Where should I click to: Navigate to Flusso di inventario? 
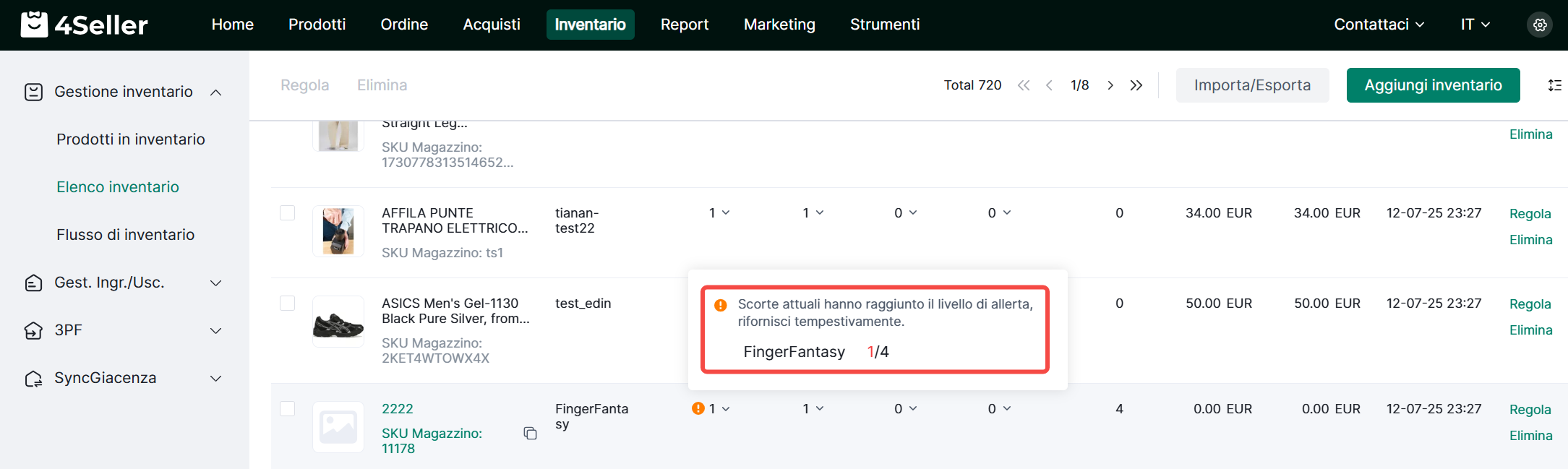click(125, 235)
